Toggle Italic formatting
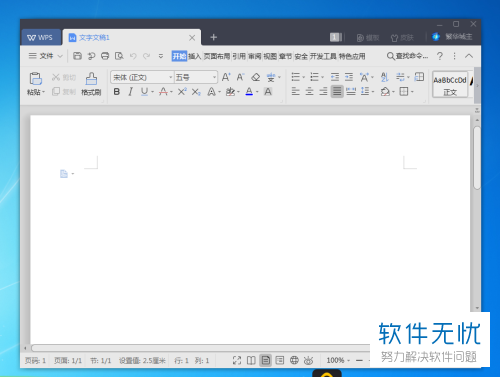500x377 pixels. pos(130,92)
